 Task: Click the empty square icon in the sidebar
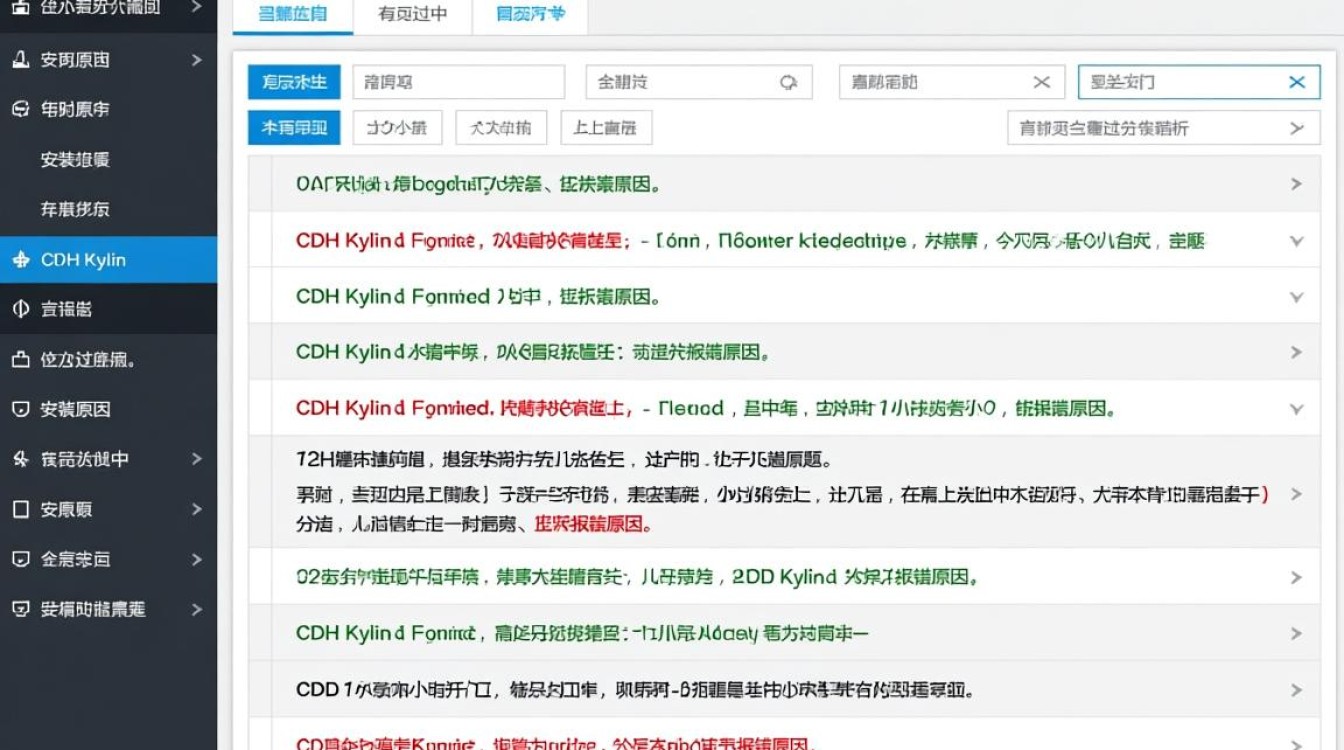[20, 509]
